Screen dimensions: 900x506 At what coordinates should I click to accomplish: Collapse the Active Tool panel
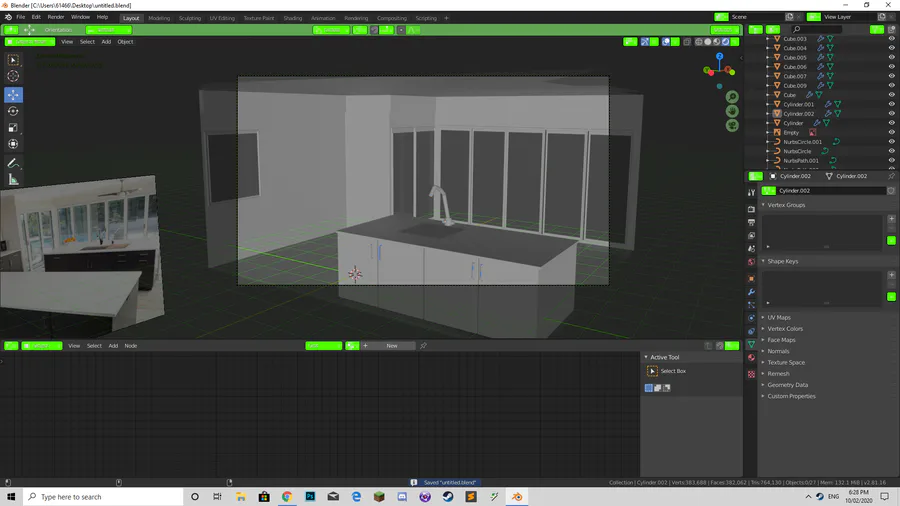[646, 357]
